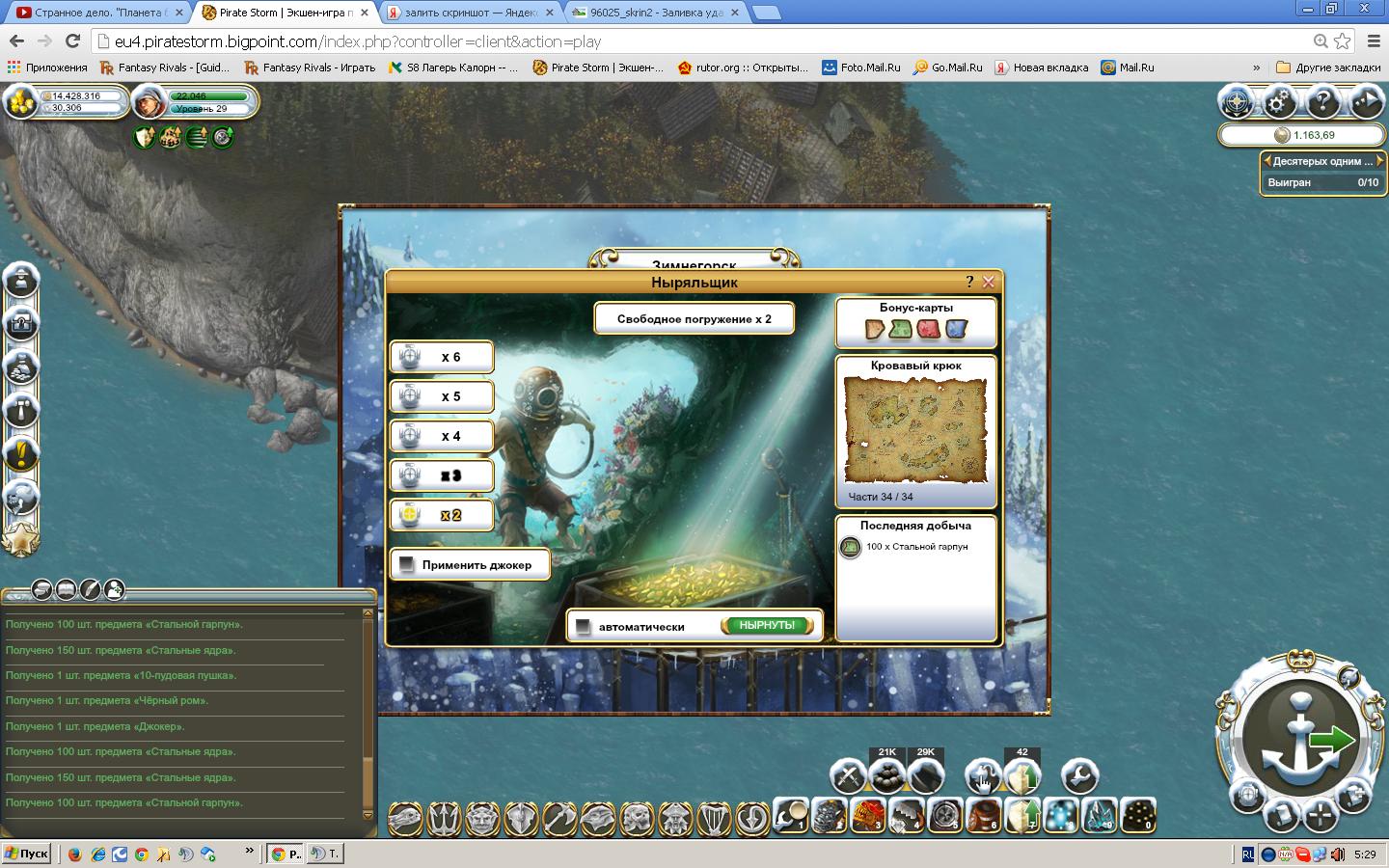
Task: Click the play-arrow icon in top-right HUD
Action: pyautogui.click(x=1366, y=101)
